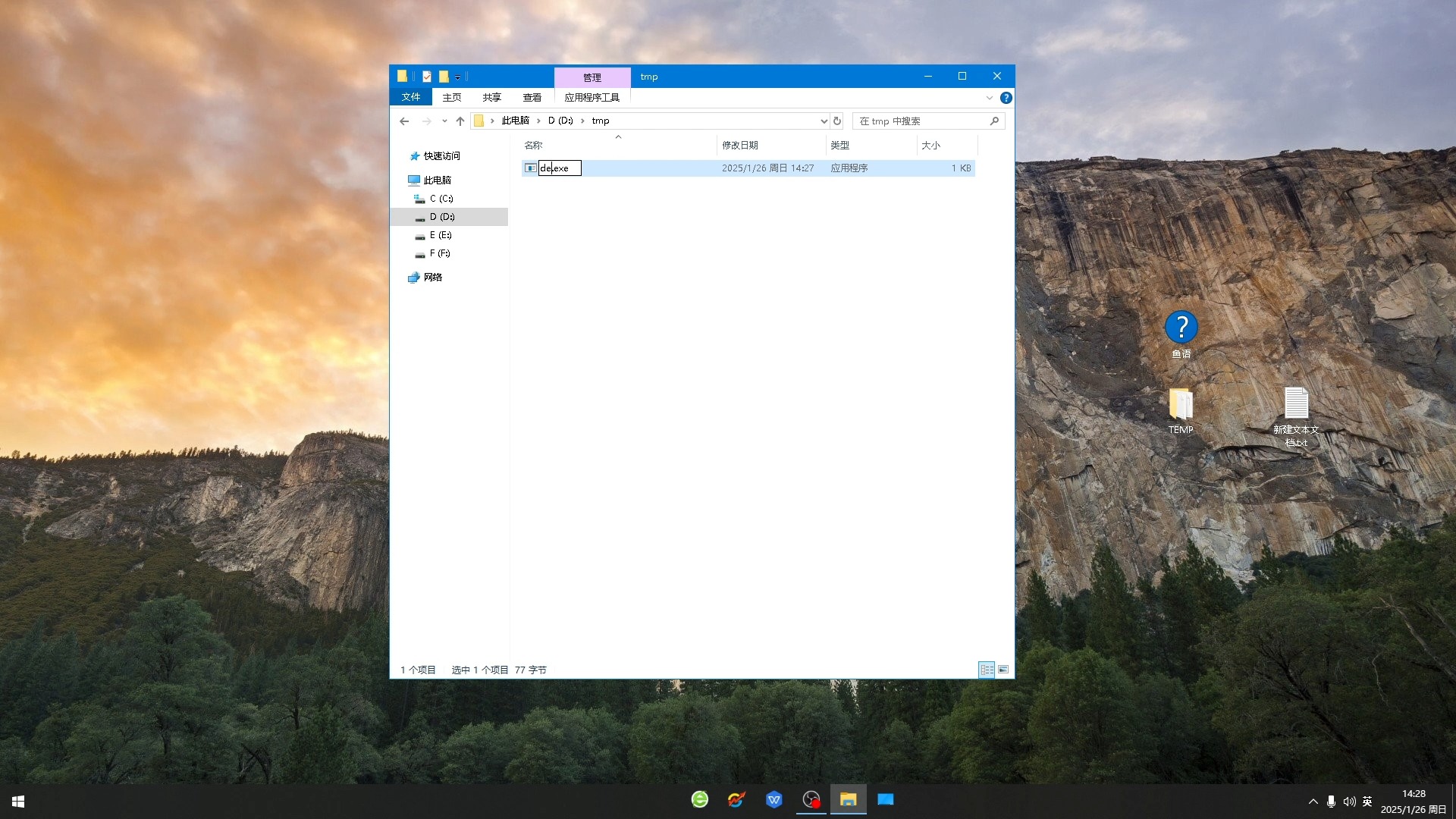Switch to the 查看 ribbon tab
The width and height of the screenshot is (1456, 819).
pyautogui.click(x=532, y=97)
